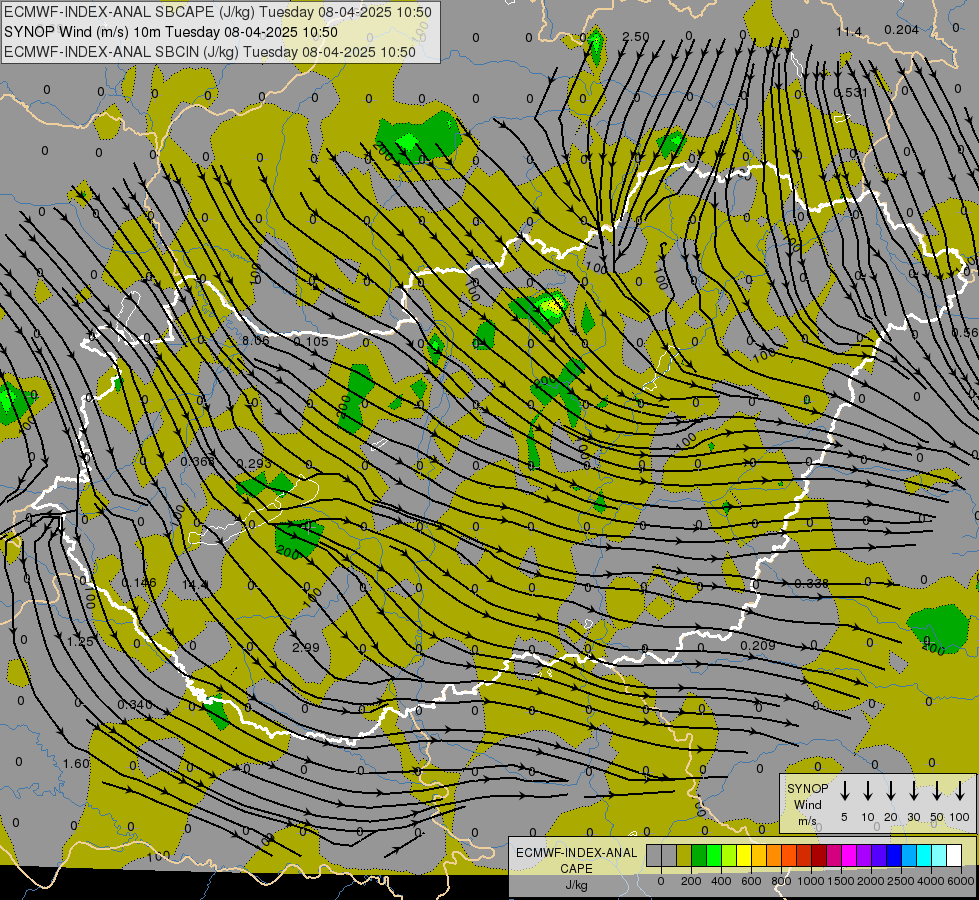The height and width of the screenshot is (900, 979).
Task: Click the wind arrow above the 20 label
Action: [x=890, y=791]
